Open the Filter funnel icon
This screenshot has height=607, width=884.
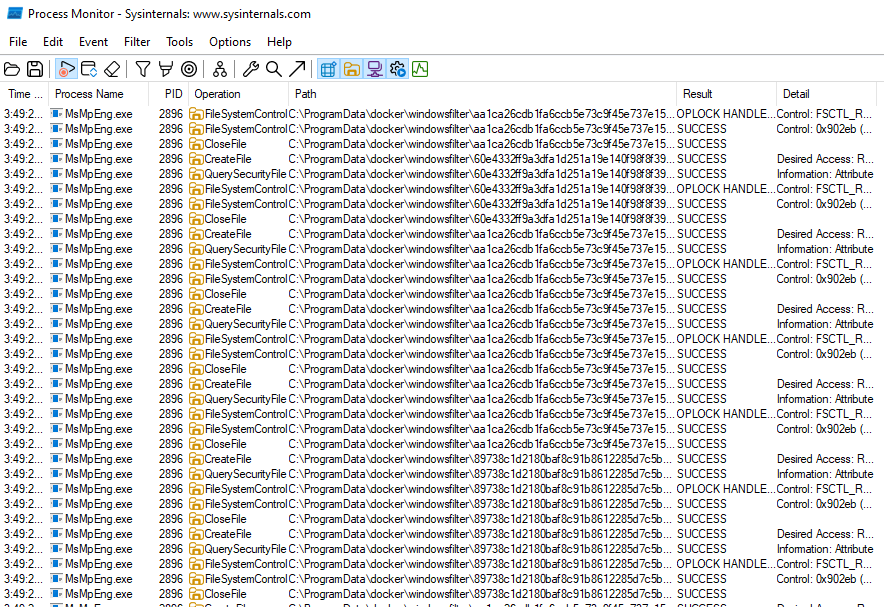coord(143,69)
